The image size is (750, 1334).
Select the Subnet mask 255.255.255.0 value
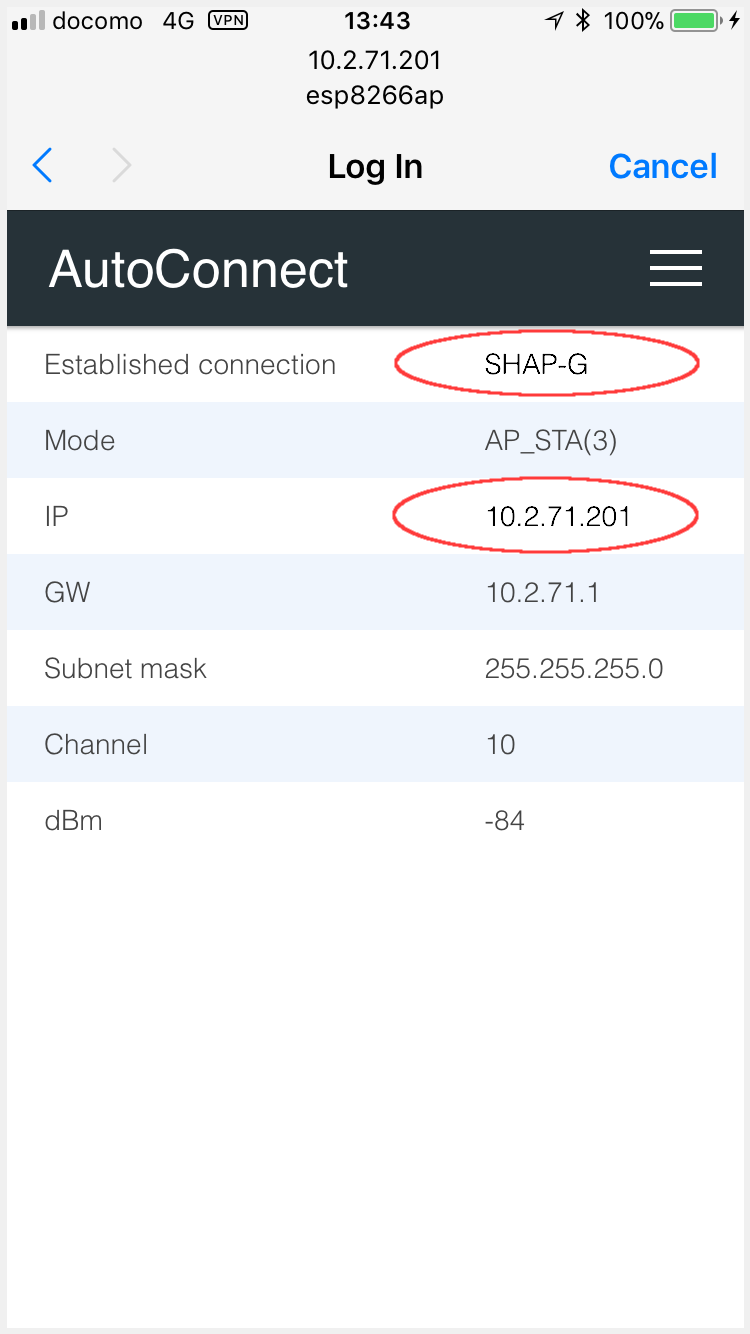(574, 668)
